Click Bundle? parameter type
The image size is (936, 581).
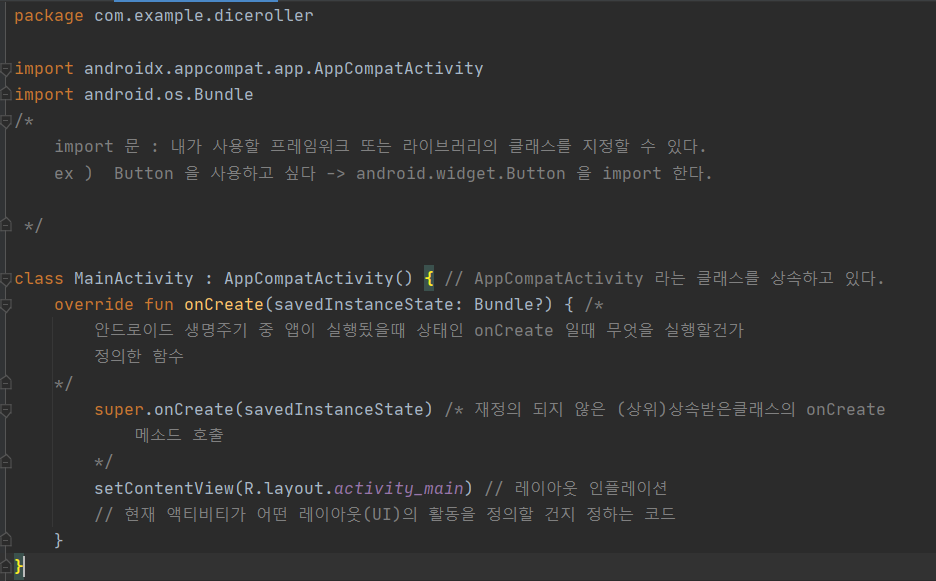509,305
